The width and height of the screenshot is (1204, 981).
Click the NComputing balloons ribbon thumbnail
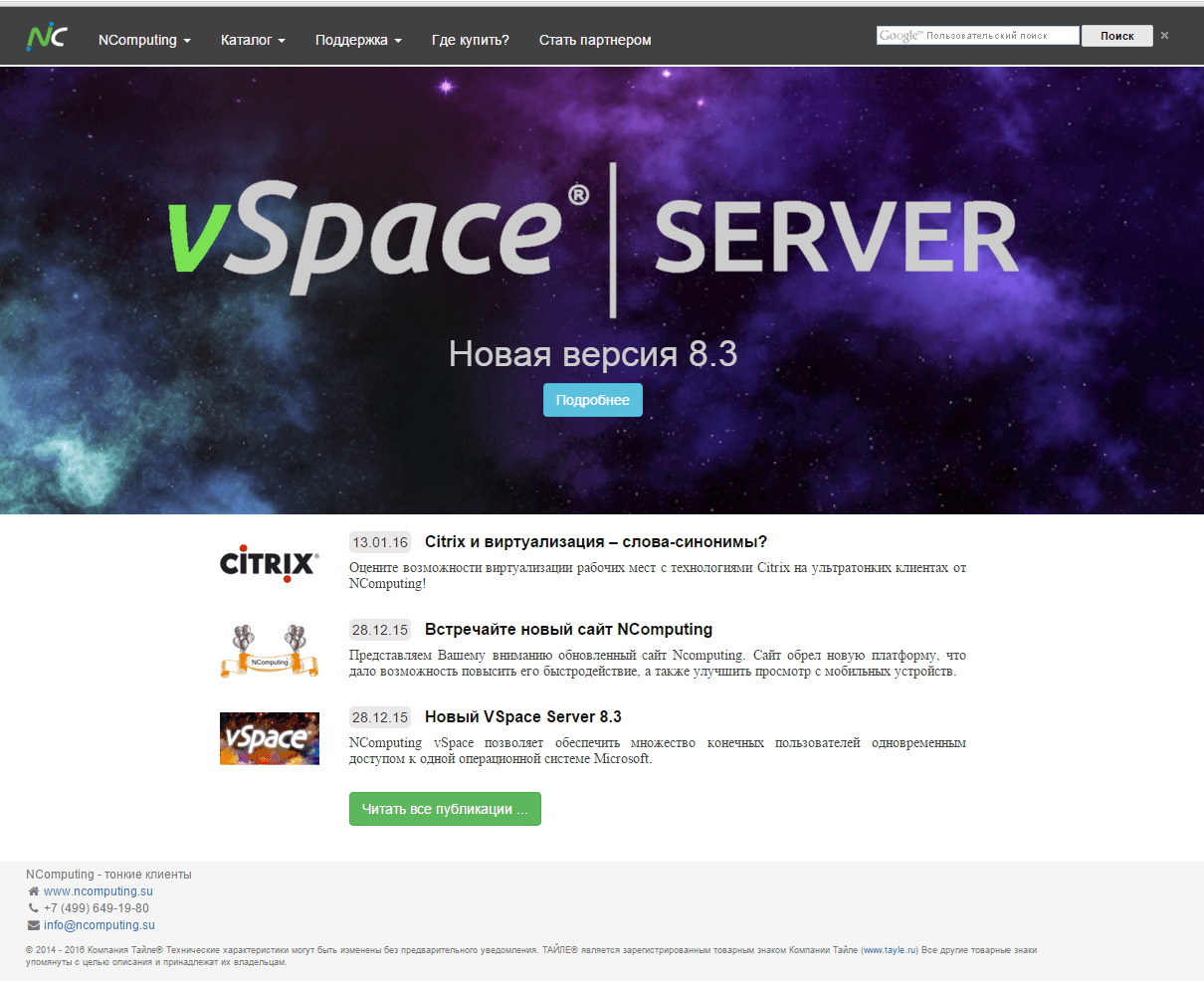(x=269, y=651)
